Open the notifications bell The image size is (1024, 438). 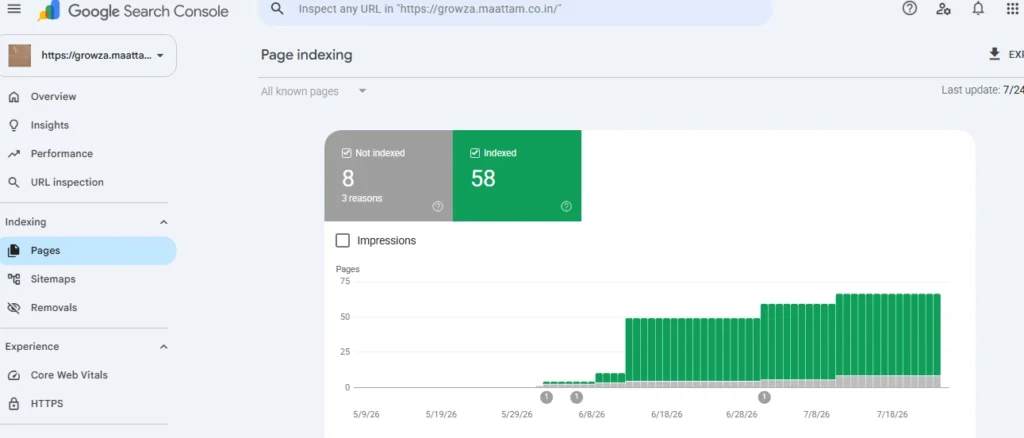click(978, 9)
